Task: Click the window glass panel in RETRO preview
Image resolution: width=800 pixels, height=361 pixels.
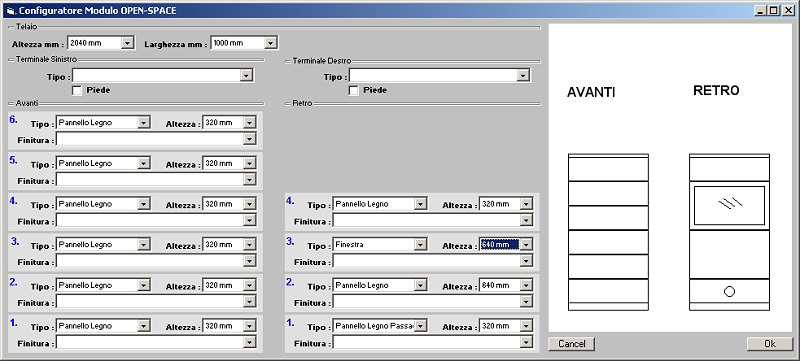Action: click(x=729, y=205)
